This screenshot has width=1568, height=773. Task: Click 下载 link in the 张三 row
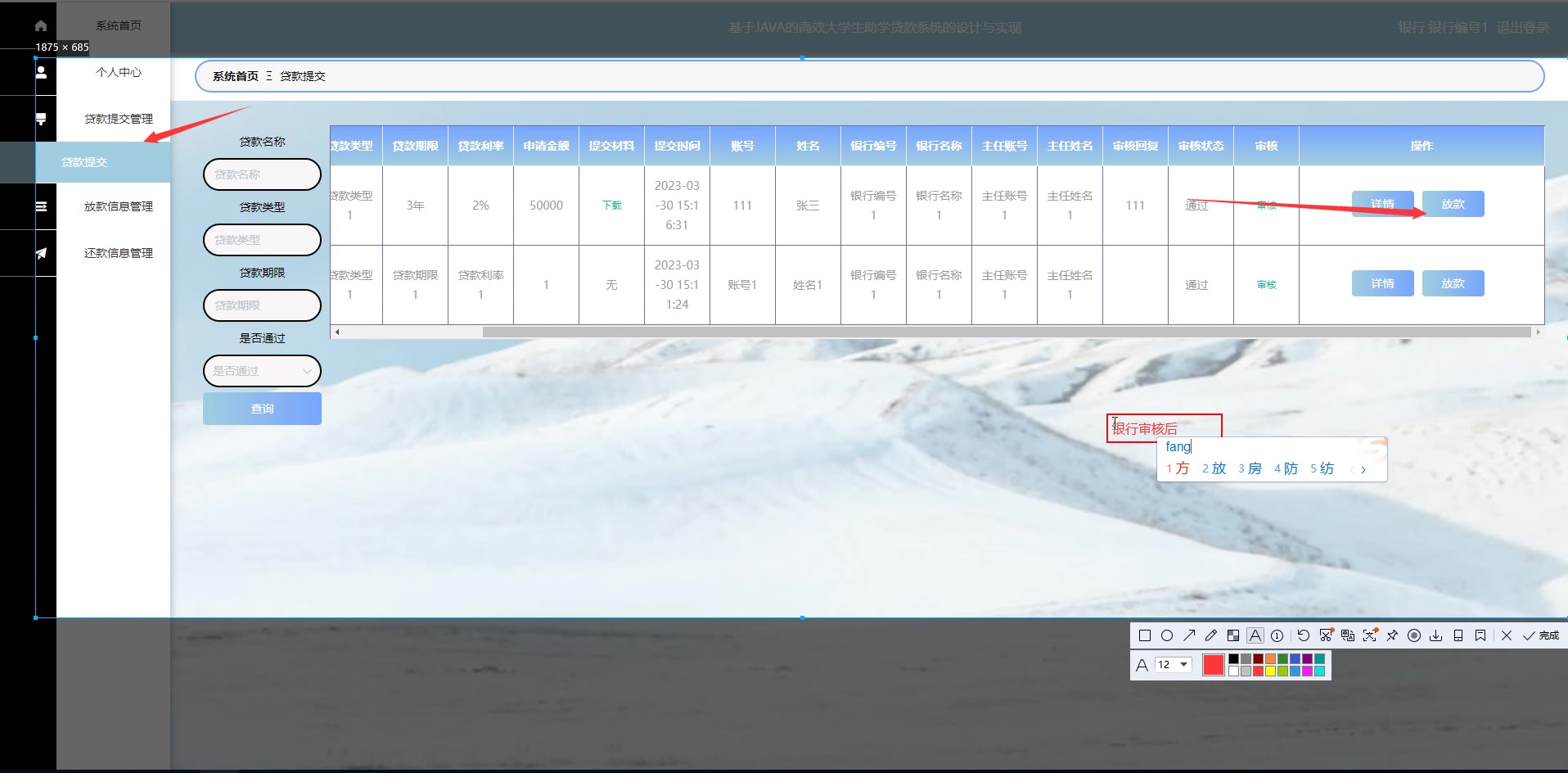click(x=611, y=206)
